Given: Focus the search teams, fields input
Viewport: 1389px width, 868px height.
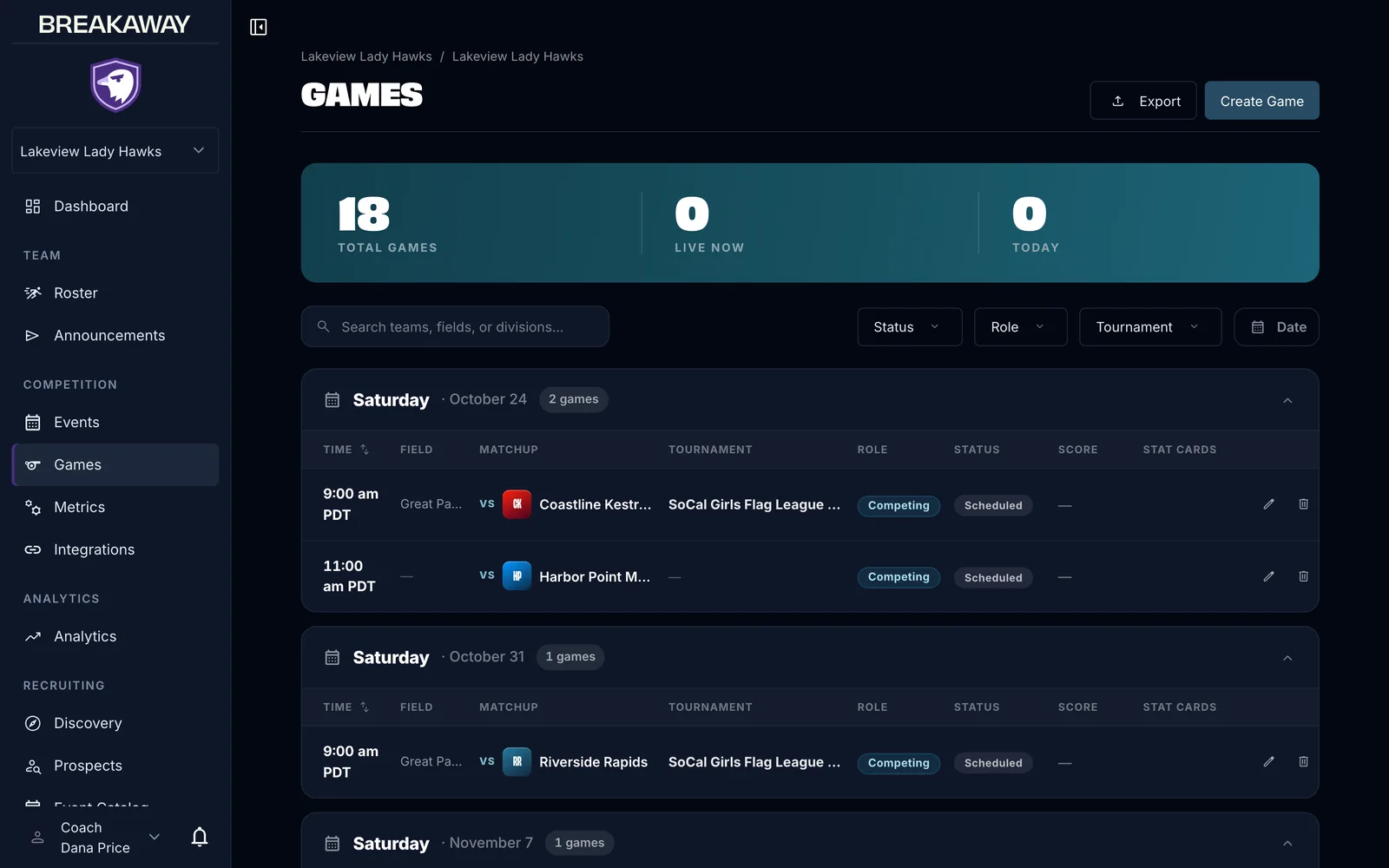Looking at the screenshot, I should coord(455,326).
